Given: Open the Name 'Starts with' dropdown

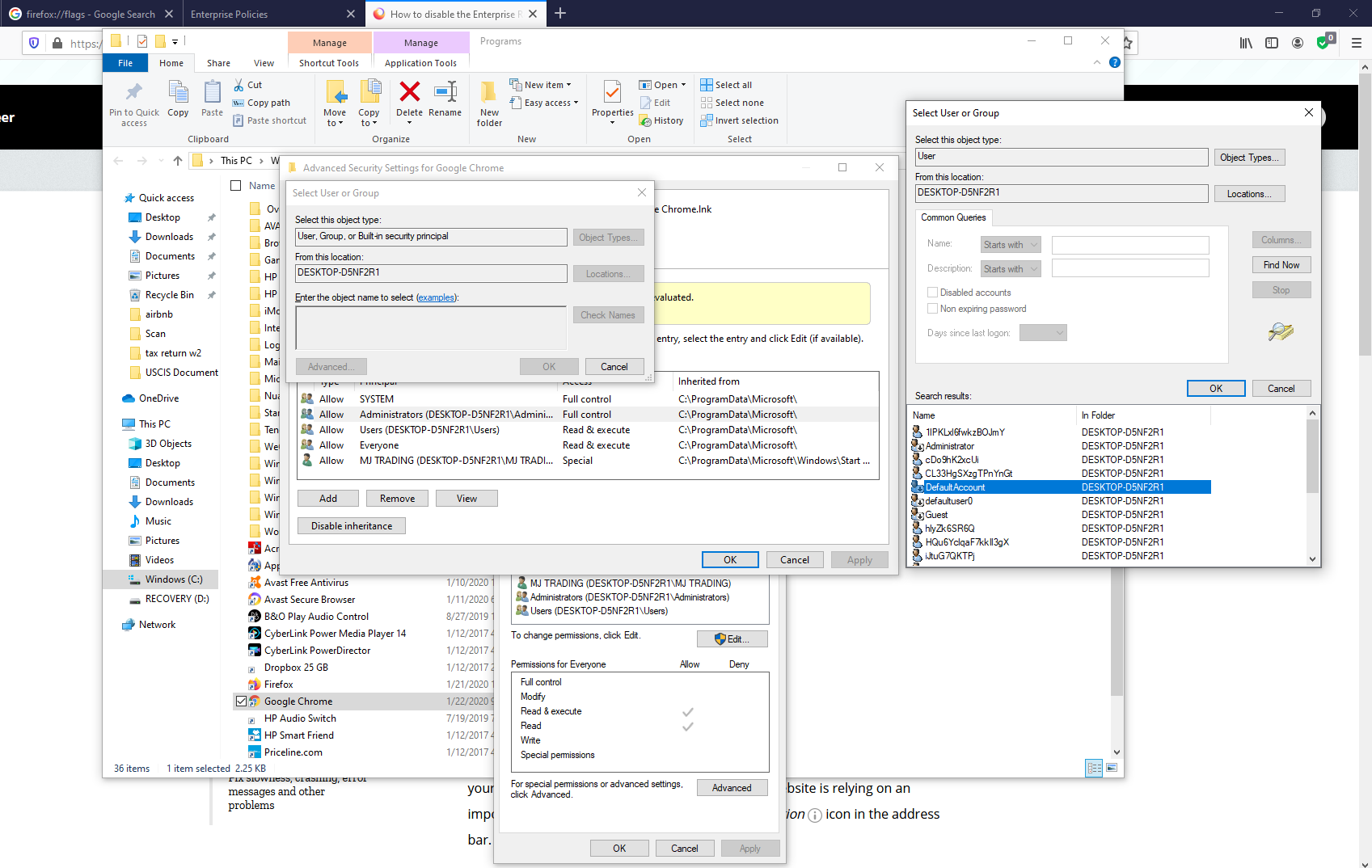Looking at the screenshot, I should 1011,245.
